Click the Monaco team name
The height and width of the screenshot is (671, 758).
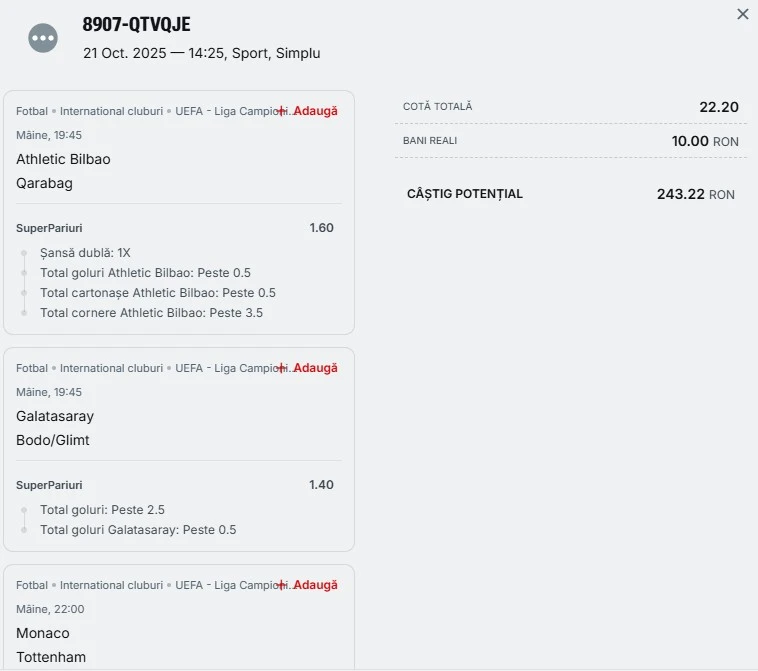pos(43,633)
